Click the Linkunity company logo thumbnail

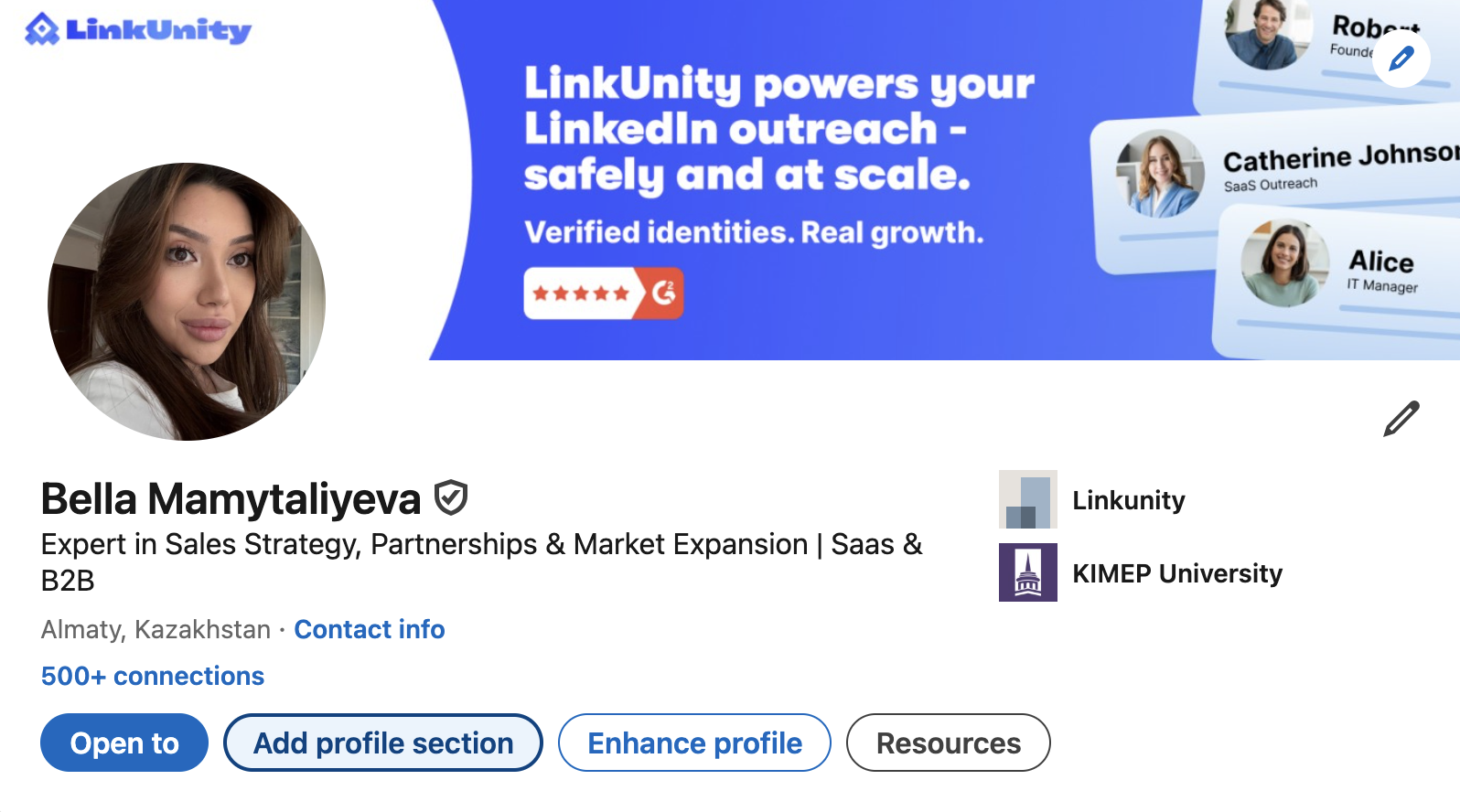click(1027, 499)
